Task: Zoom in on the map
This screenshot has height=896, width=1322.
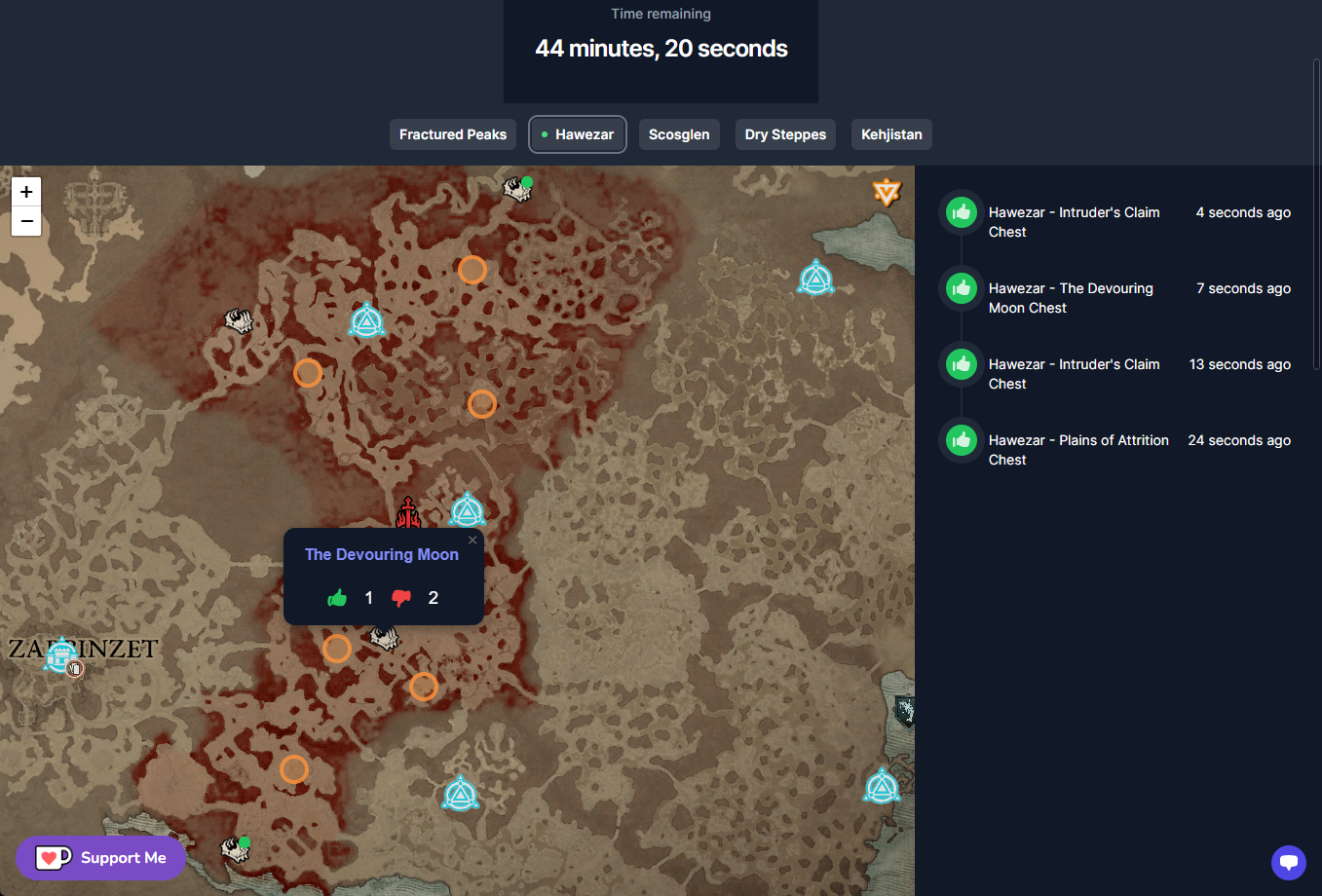Action: pos(26,192)
